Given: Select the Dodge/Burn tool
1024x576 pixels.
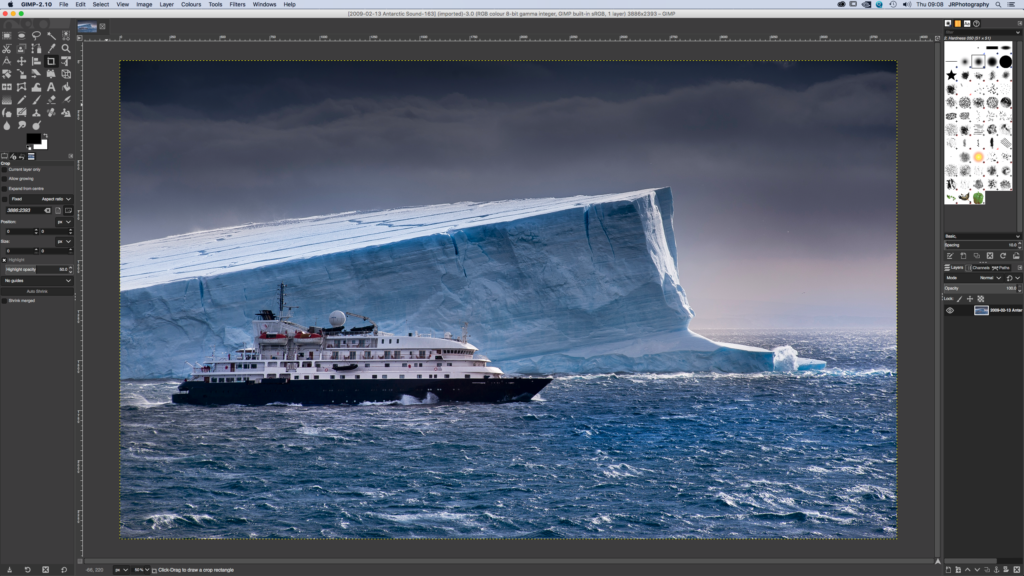Looking at the screenshot, I should pos(37,125).
